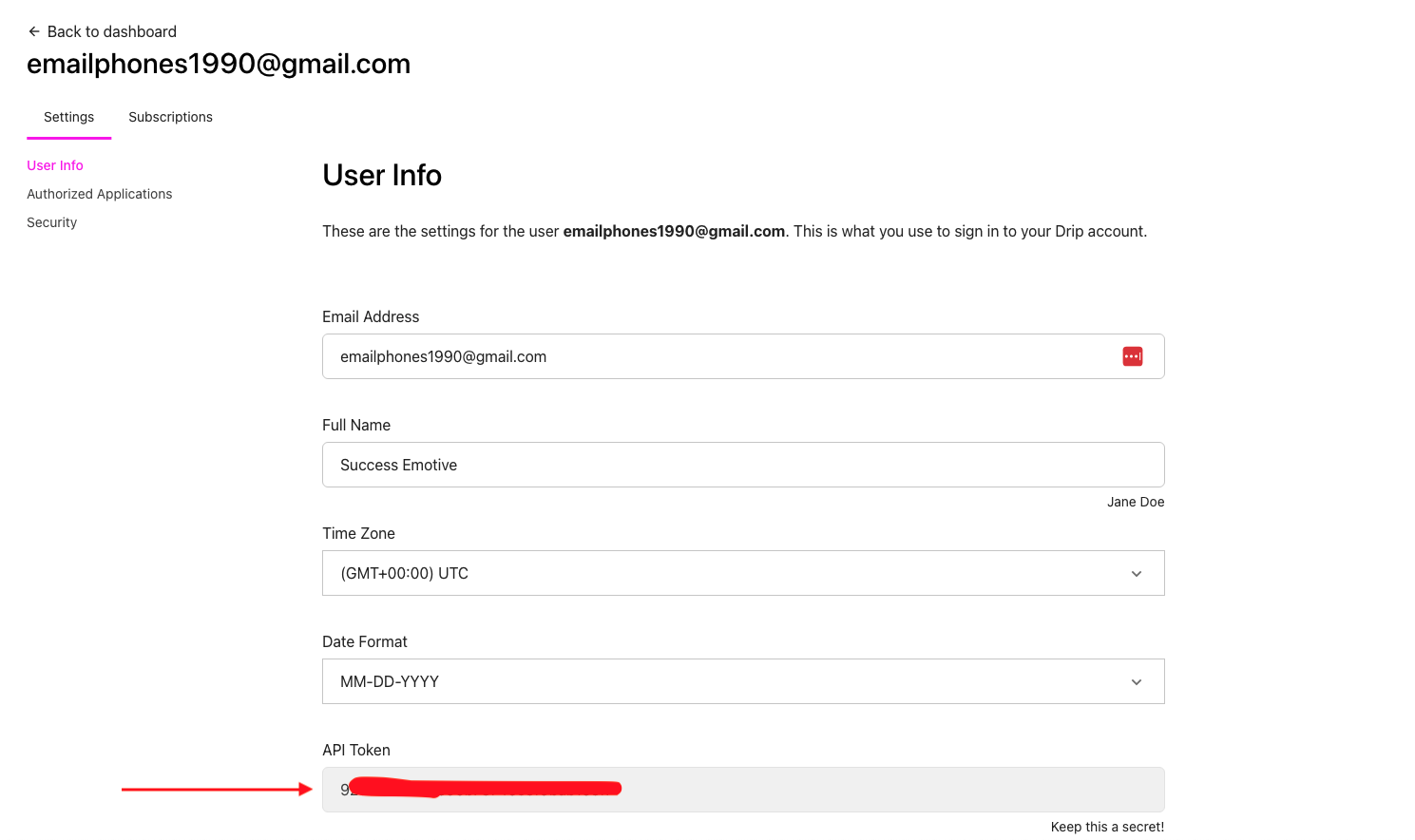Open the MM-DD-YYYY Date Format selector
The height and width of the screenshot is (840, 1415).
pos(743,681)
